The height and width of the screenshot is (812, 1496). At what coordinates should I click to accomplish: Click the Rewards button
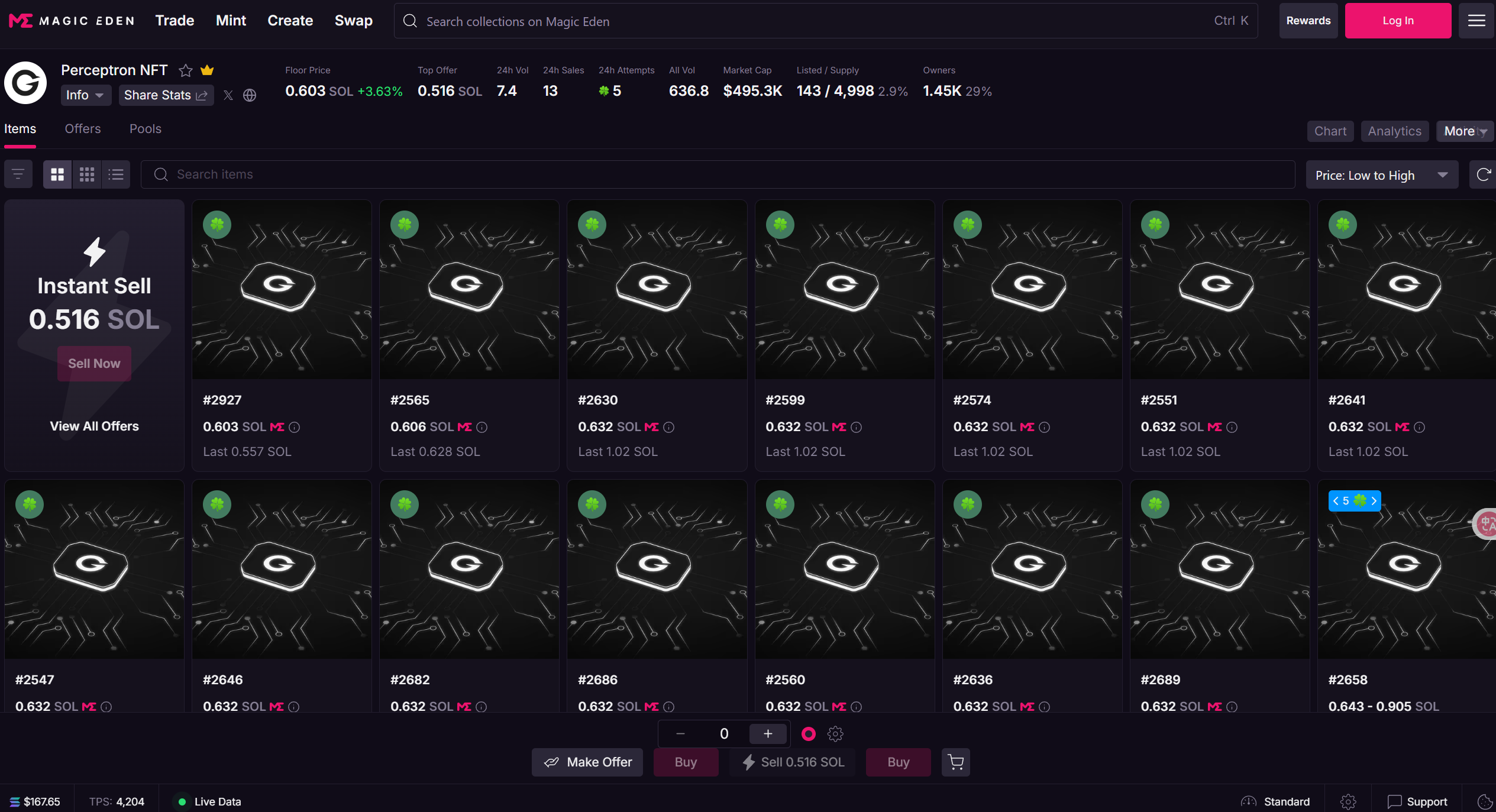click(1308, 21)
